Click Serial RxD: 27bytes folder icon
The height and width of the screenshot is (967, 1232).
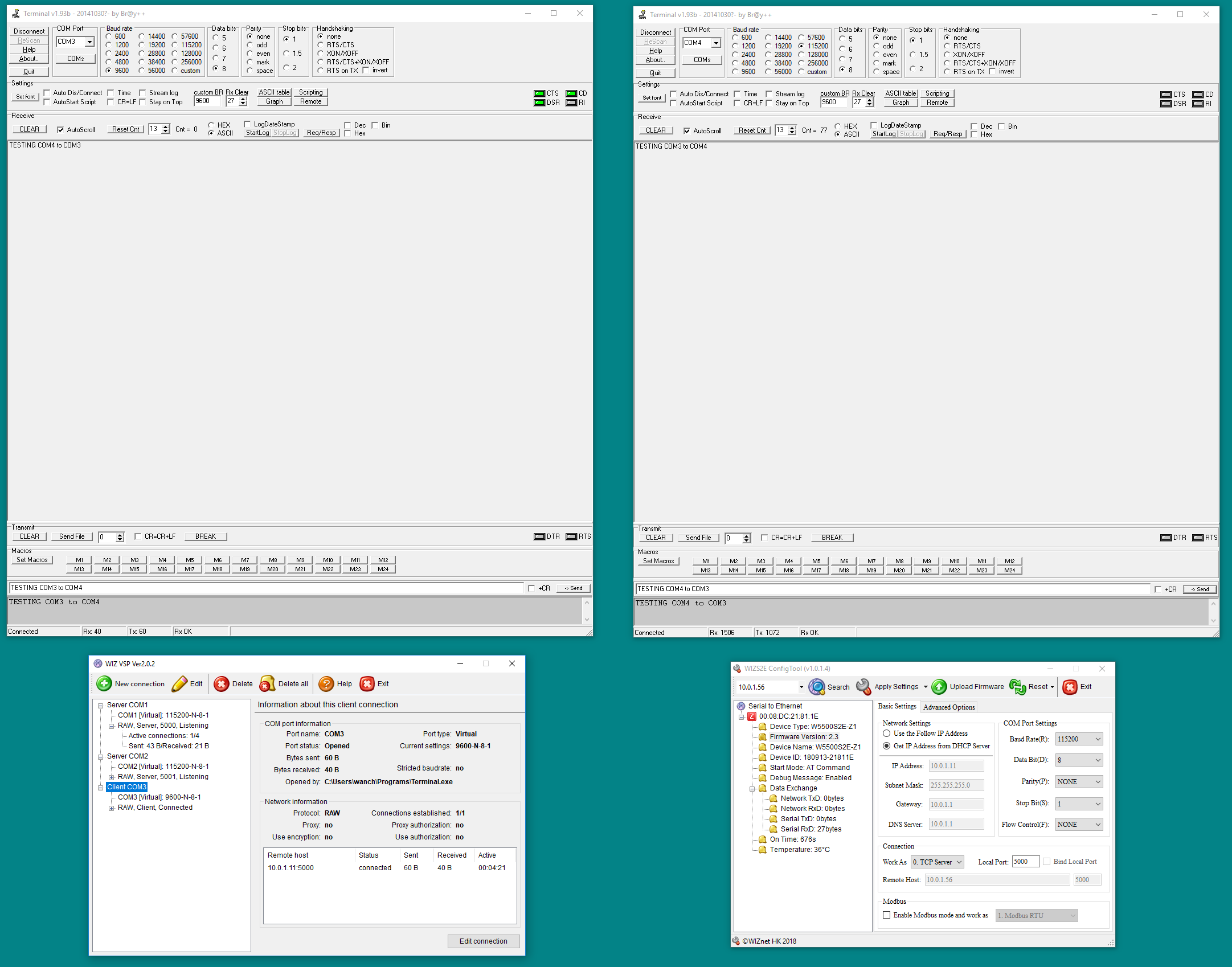coord(773,829)
